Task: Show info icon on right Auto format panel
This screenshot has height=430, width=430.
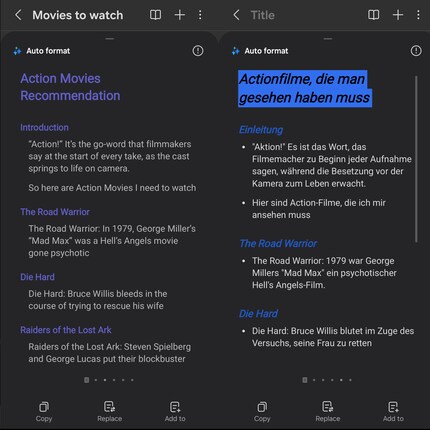Action: 416,51
